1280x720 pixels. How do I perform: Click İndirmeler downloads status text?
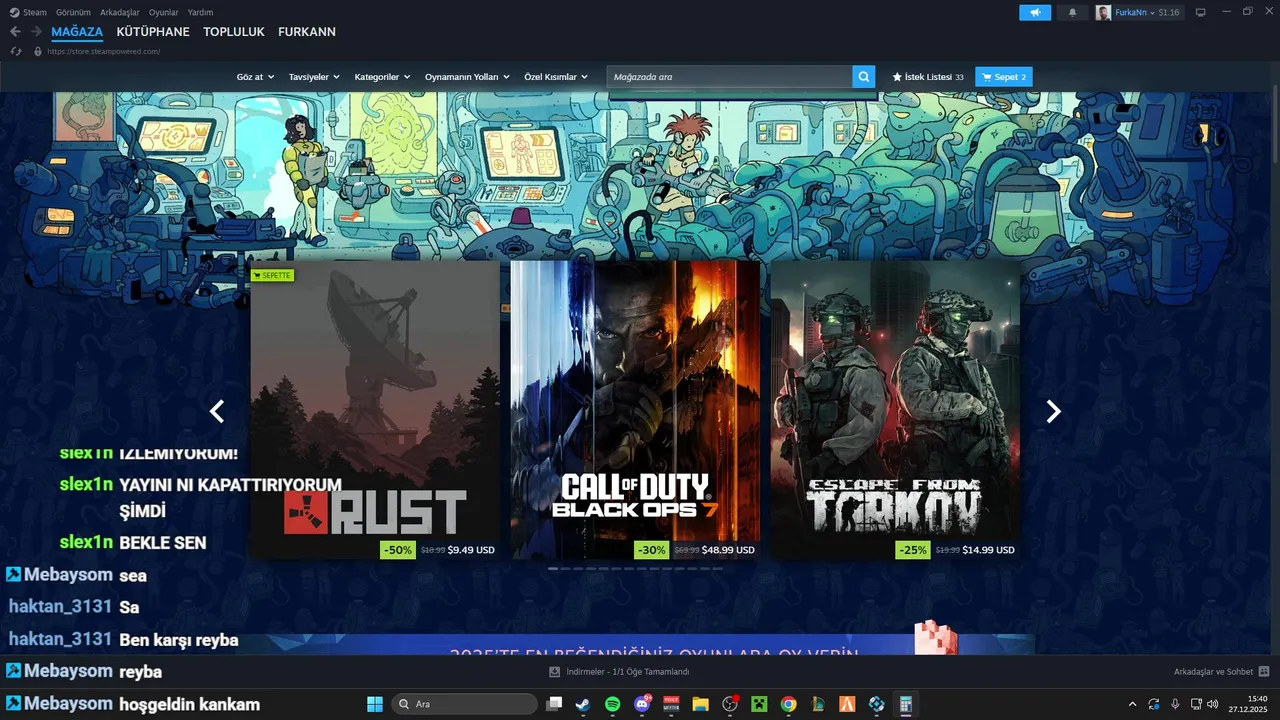pos(628,671)
